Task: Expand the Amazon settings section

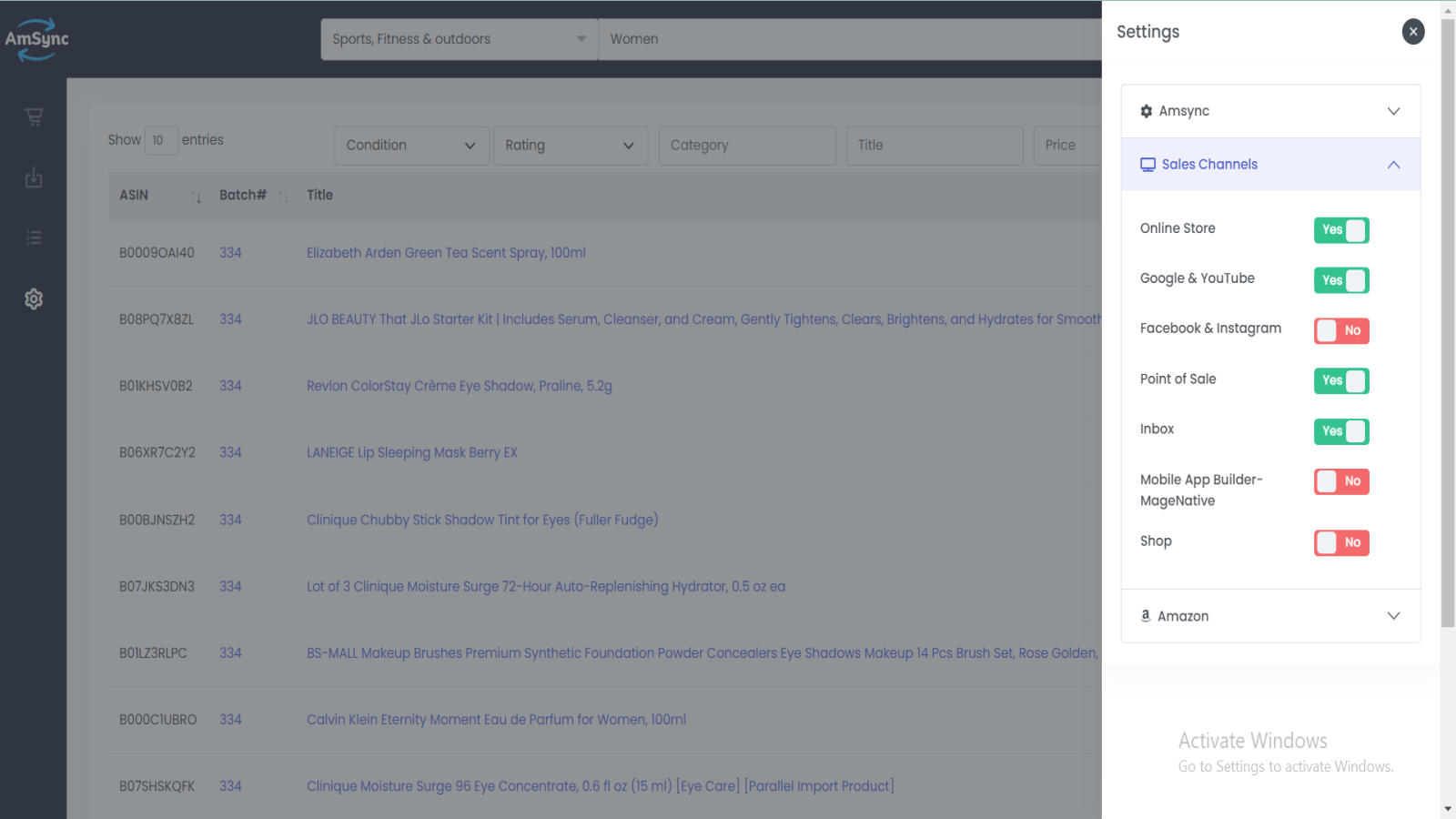Action: click(1270, 616)
